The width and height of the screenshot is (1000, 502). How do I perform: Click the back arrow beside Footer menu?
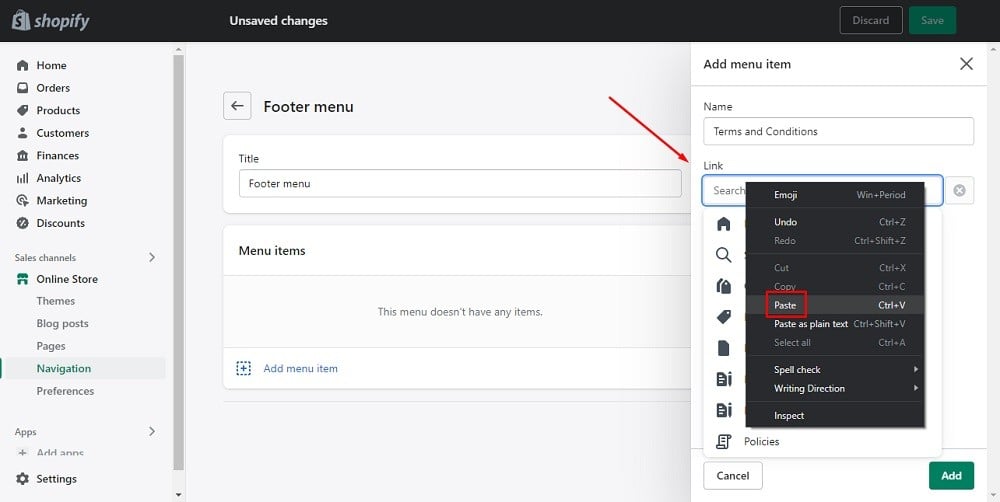coord(237,106)
